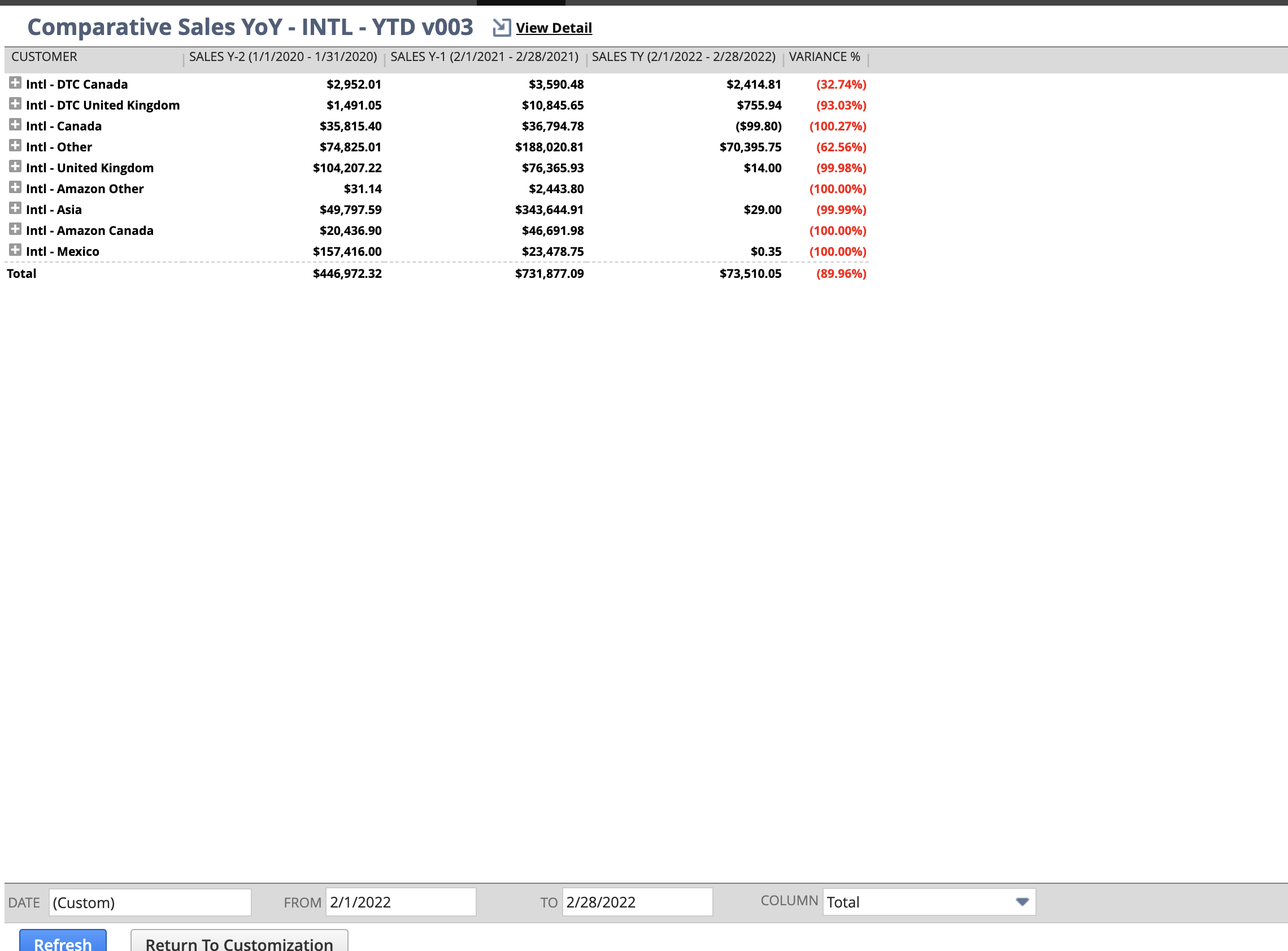This screenshot has width=1288, height=951.
Task: Open the DATE (Custom) selector field
Action: (x=150, y=902)
